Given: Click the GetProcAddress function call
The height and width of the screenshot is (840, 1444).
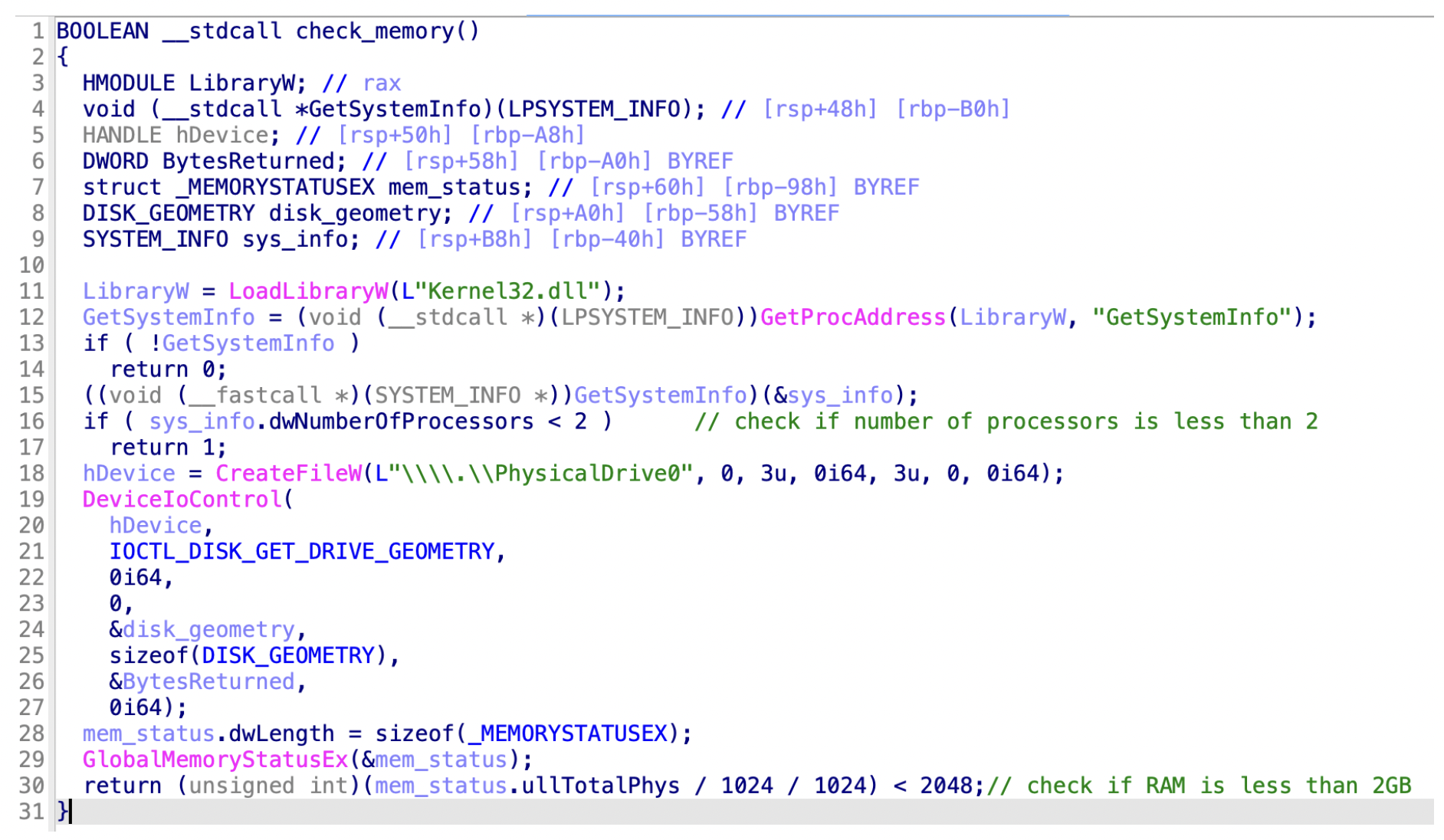Looking at the screenshot, I should click(x=852, y=317).
